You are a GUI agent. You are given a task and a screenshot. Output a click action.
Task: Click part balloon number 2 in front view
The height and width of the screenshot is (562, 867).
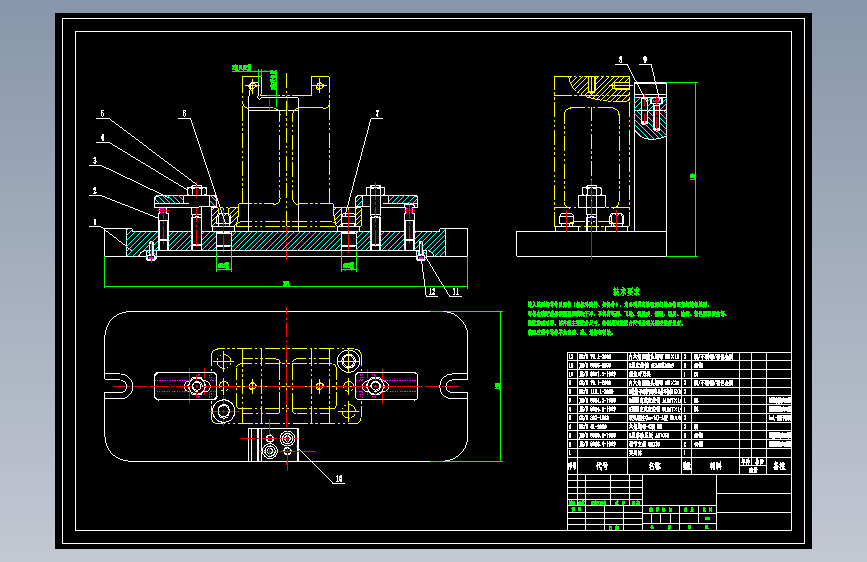(x=95, y=191)
